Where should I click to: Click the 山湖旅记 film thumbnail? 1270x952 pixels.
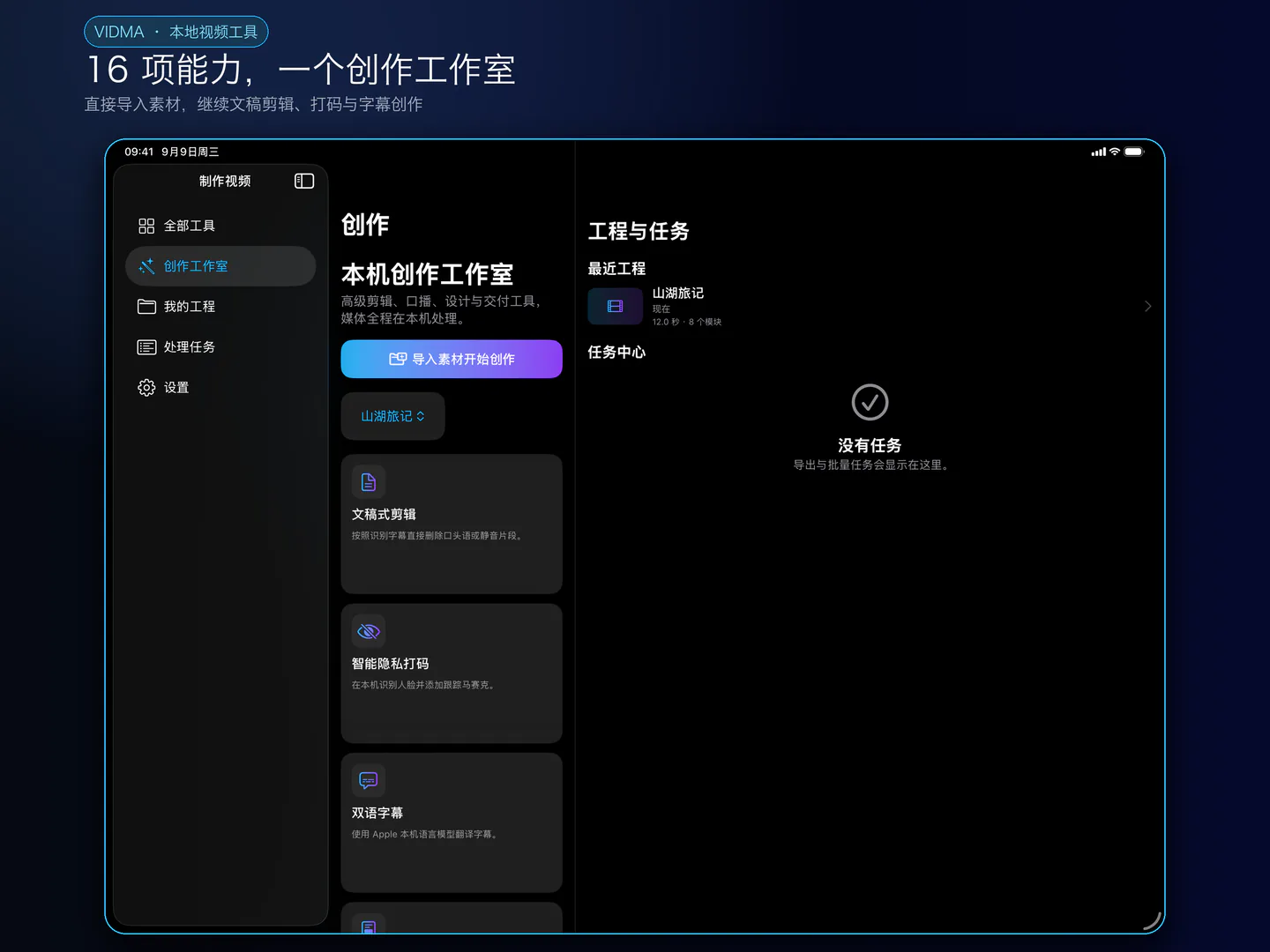tap(616, 307)
